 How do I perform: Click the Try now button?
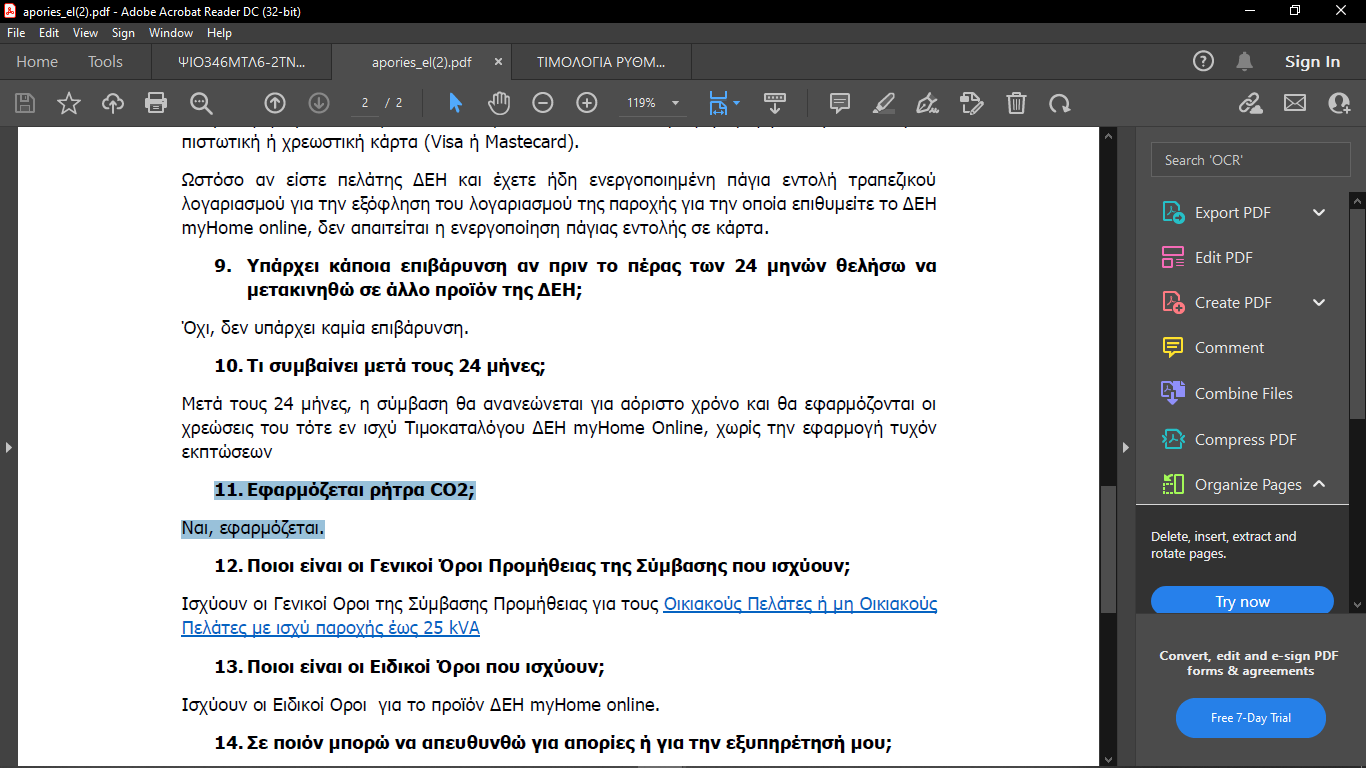coord(1242,601)
